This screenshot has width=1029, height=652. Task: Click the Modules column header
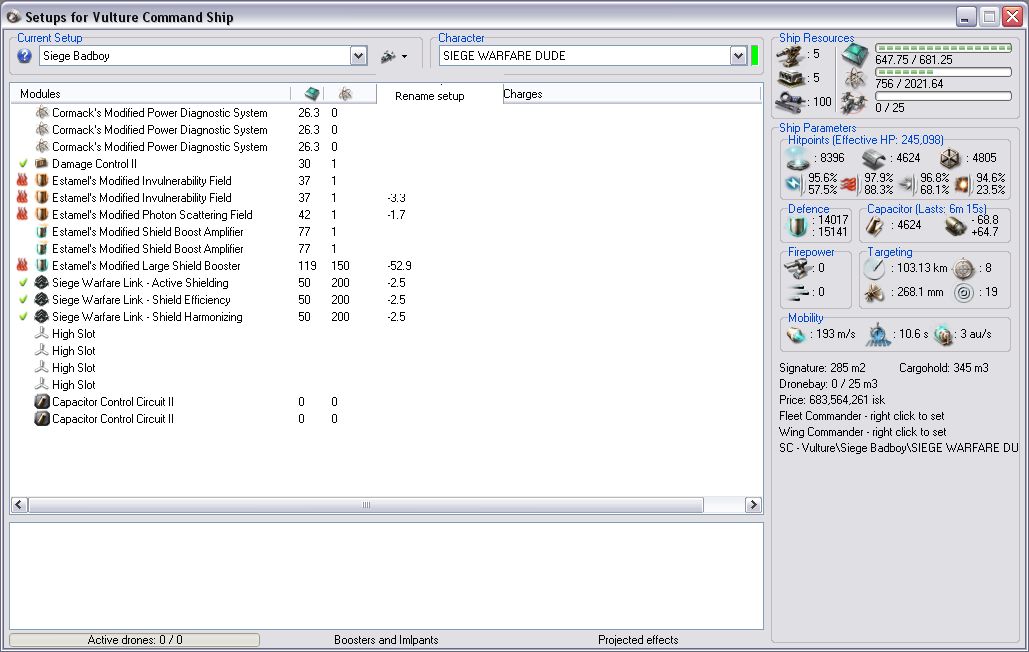pos(40,94)
